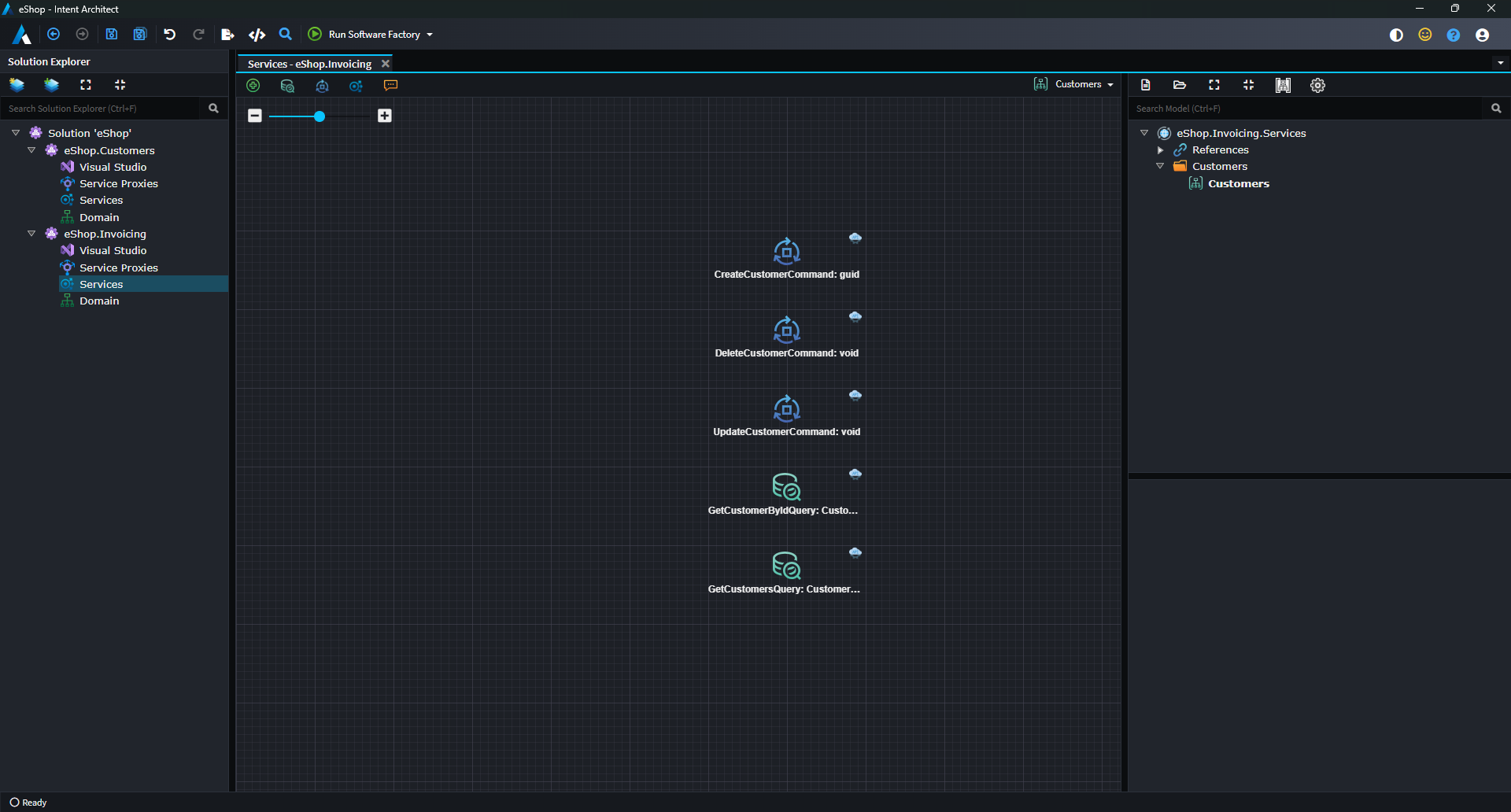Select the GetCustomersQuery node on the diagram

(784, 573)
